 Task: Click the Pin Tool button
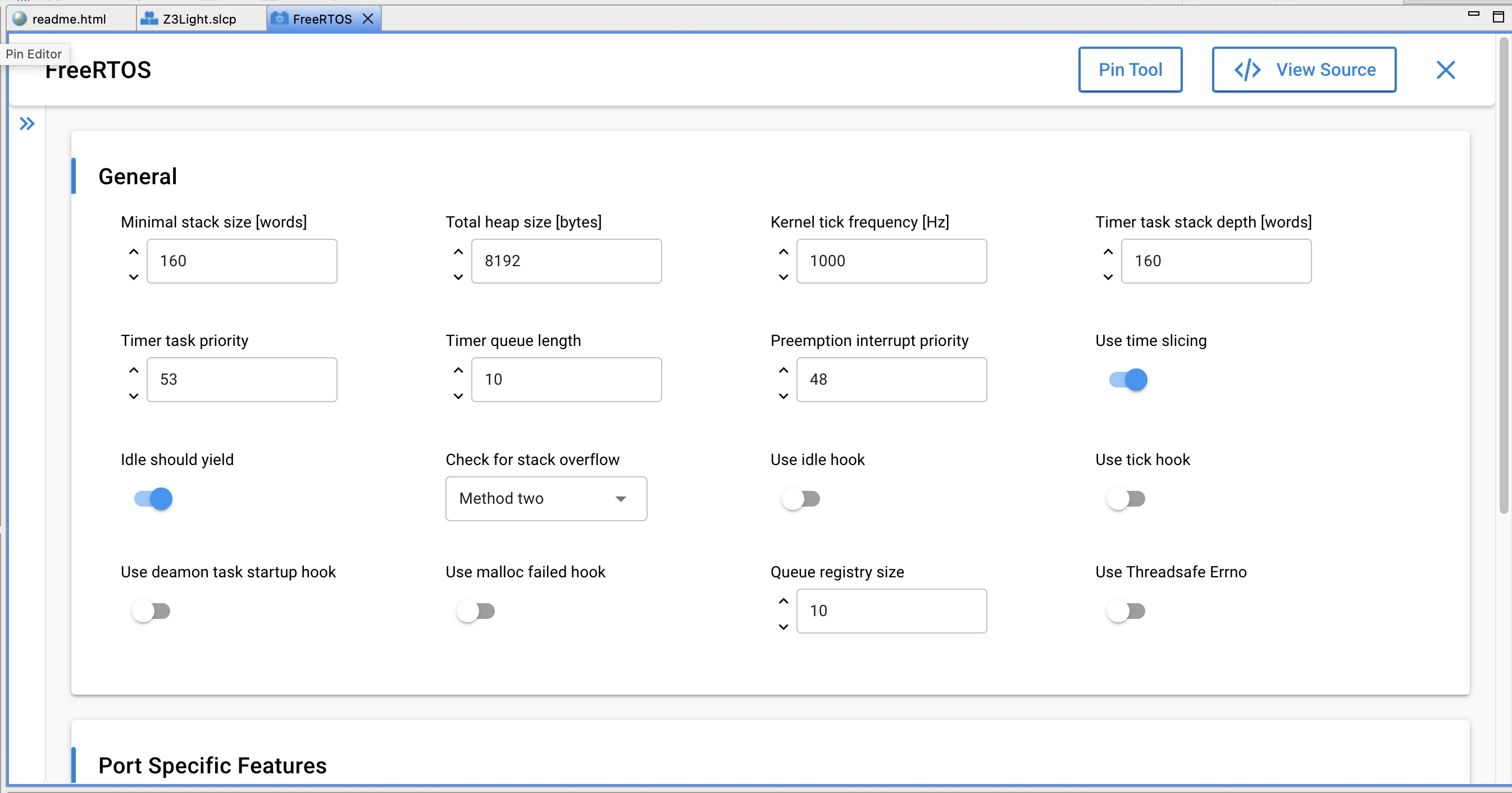click(1130, 70)
